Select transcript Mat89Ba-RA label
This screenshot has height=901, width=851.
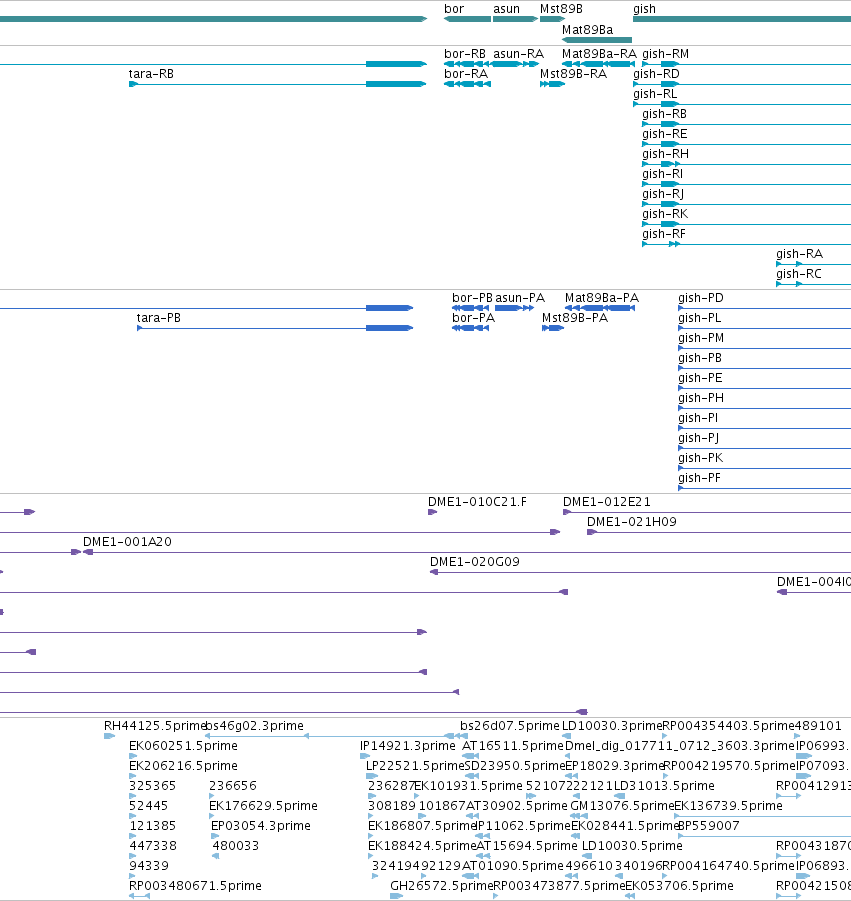(x=599, y=53)
